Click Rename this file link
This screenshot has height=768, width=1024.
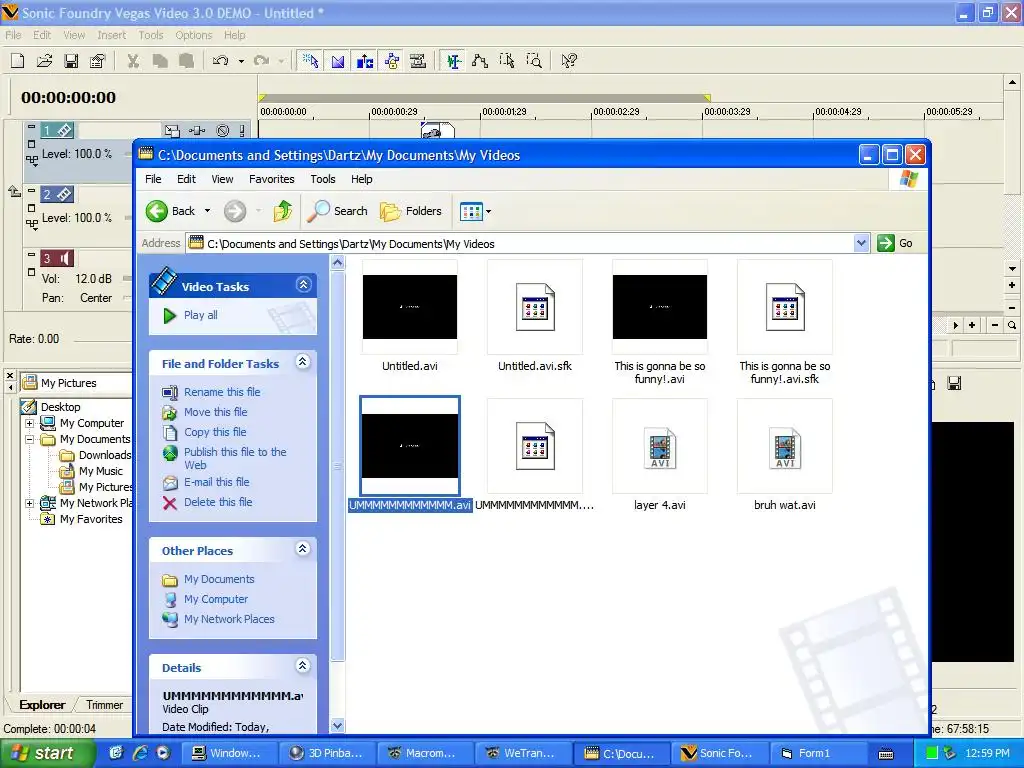(x=222, y=392)
